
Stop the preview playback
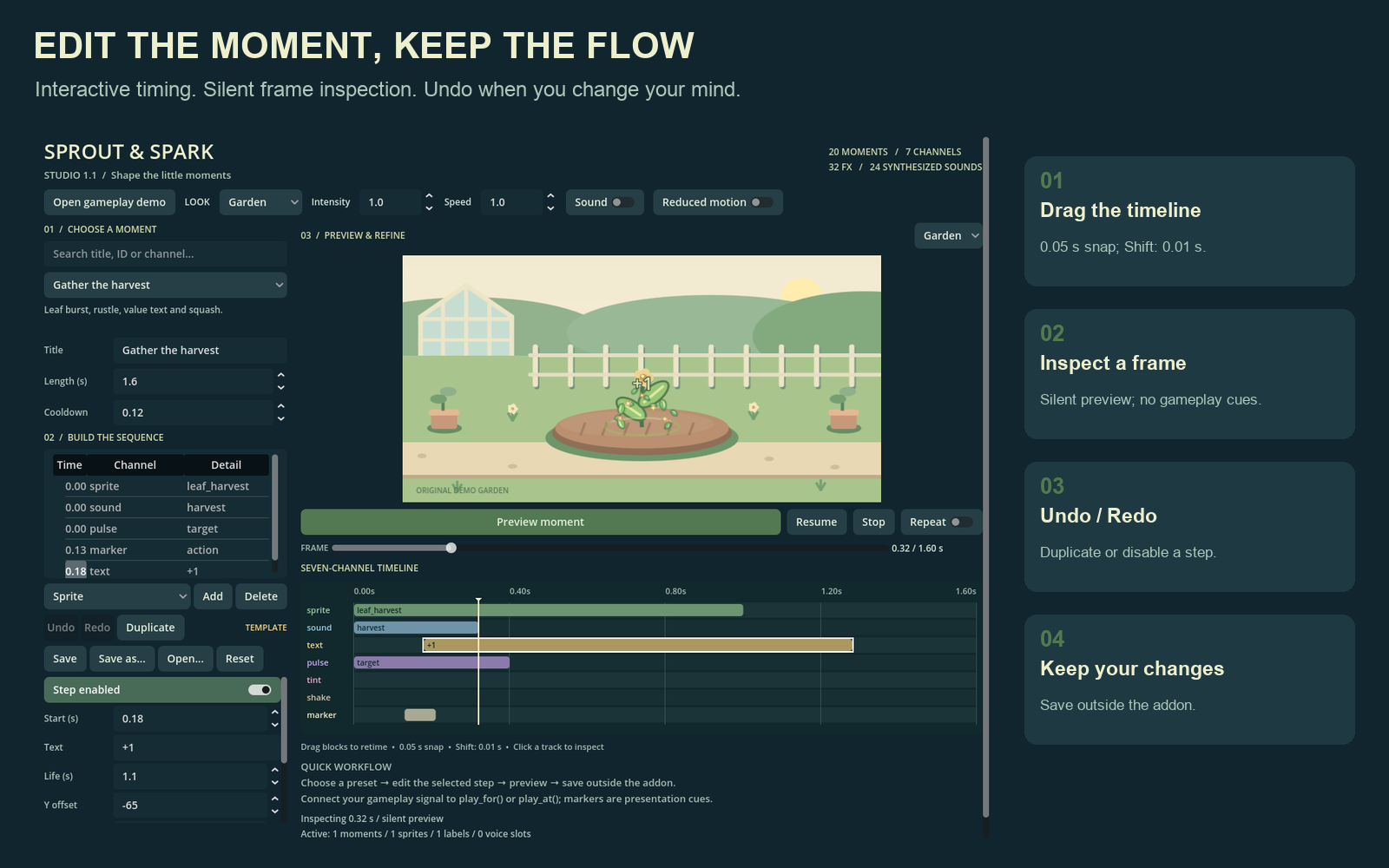[873, 522]
